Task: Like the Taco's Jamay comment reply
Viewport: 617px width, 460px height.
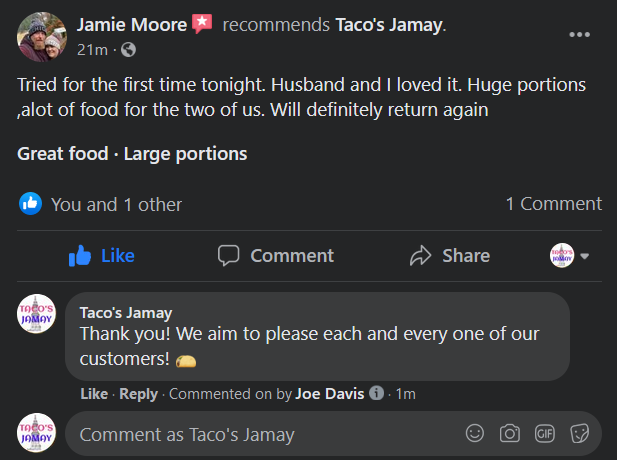Action: click(x=93, y=394)
